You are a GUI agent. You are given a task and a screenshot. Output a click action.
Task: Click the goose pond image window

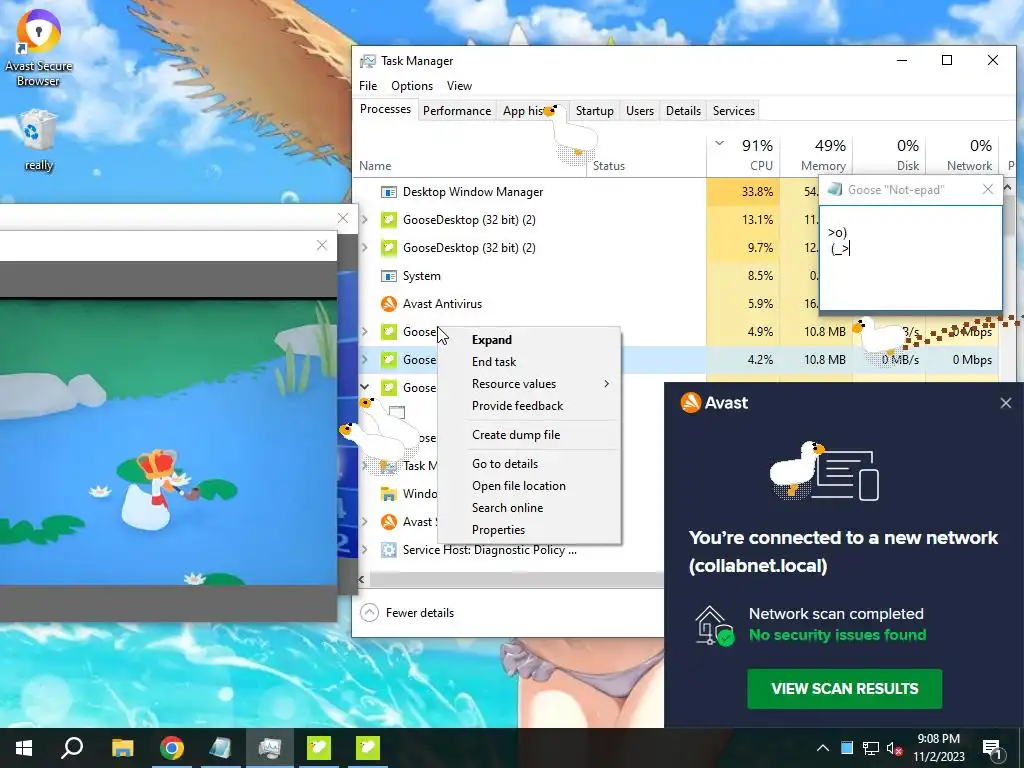point(168,441)
